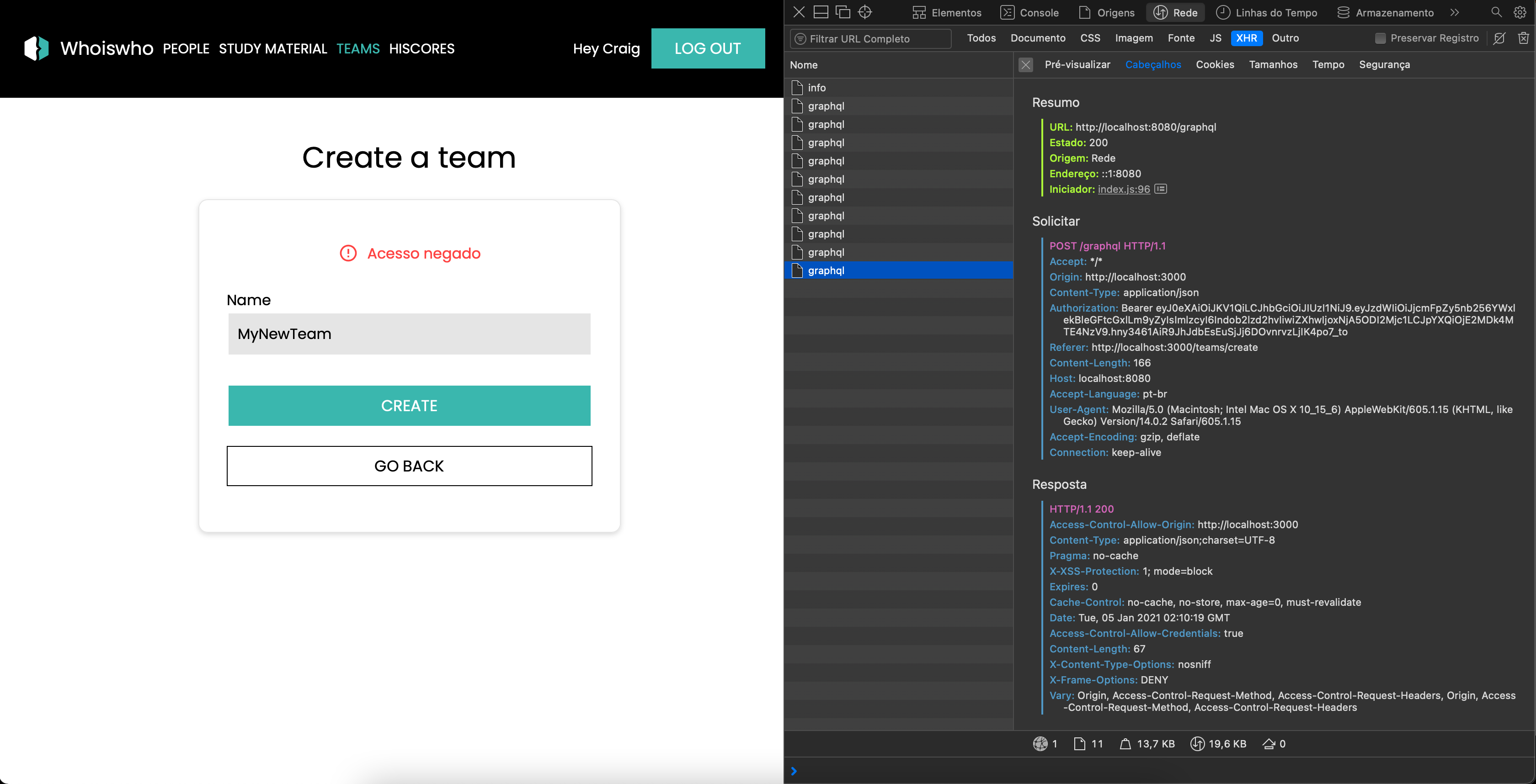Switch to Pré-visualizar detail tab

1077,64
